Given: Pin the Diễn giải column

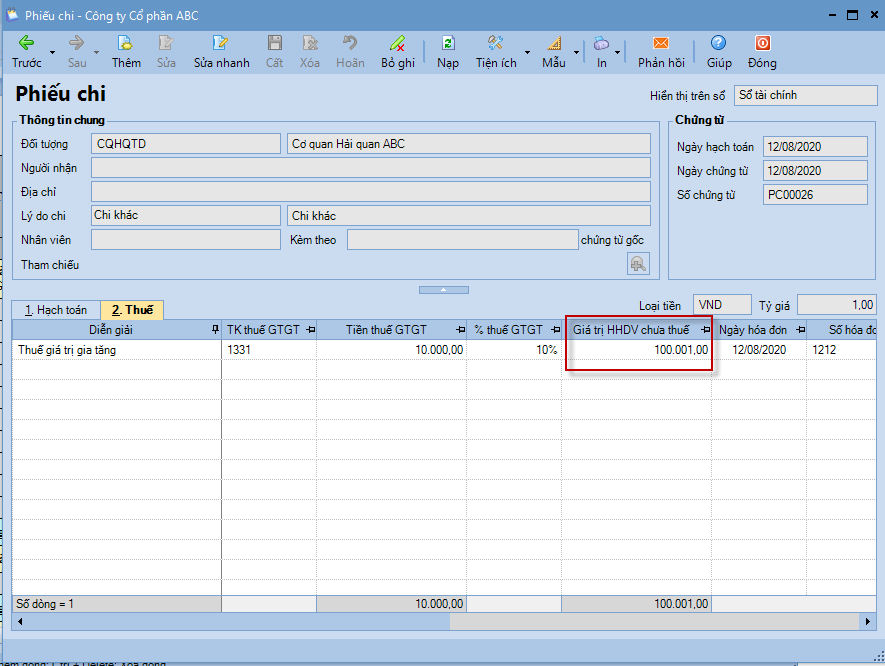Looking at the screenshot, I should [215, 330].
